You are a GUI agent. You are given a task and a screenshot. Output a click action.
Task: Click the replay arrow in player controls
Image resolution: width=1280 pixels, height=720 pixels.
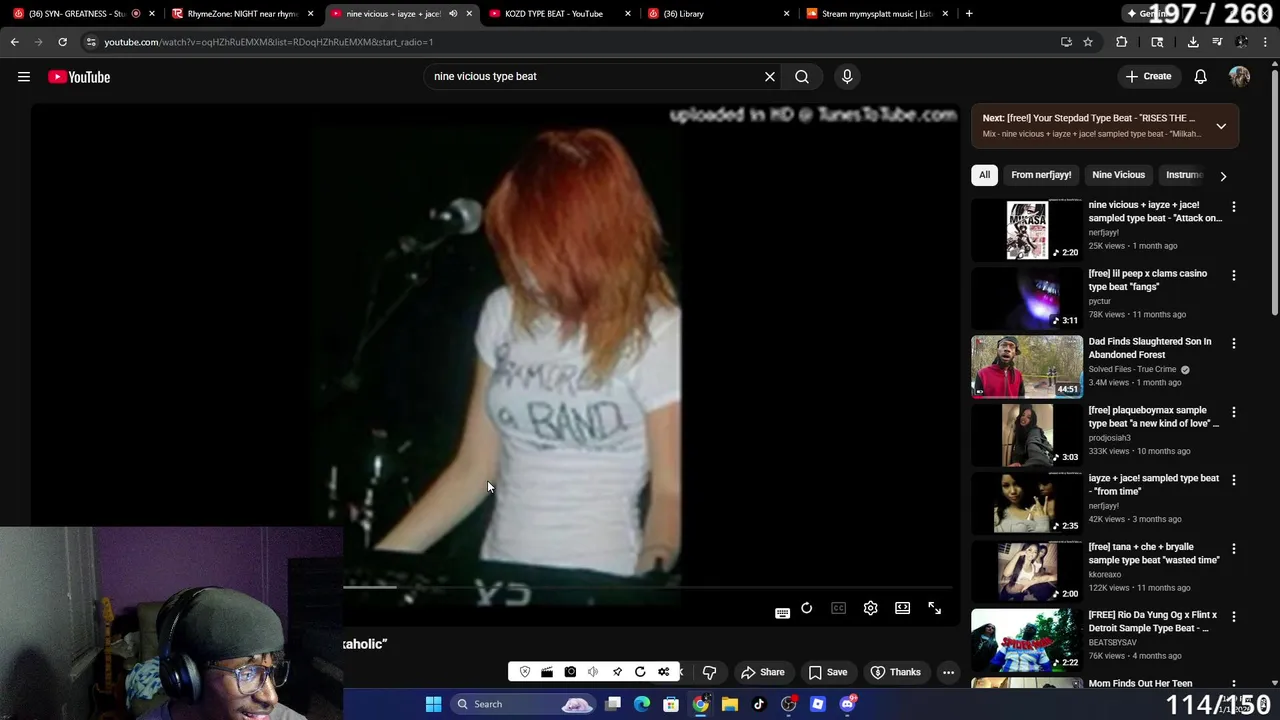(807, 608)
